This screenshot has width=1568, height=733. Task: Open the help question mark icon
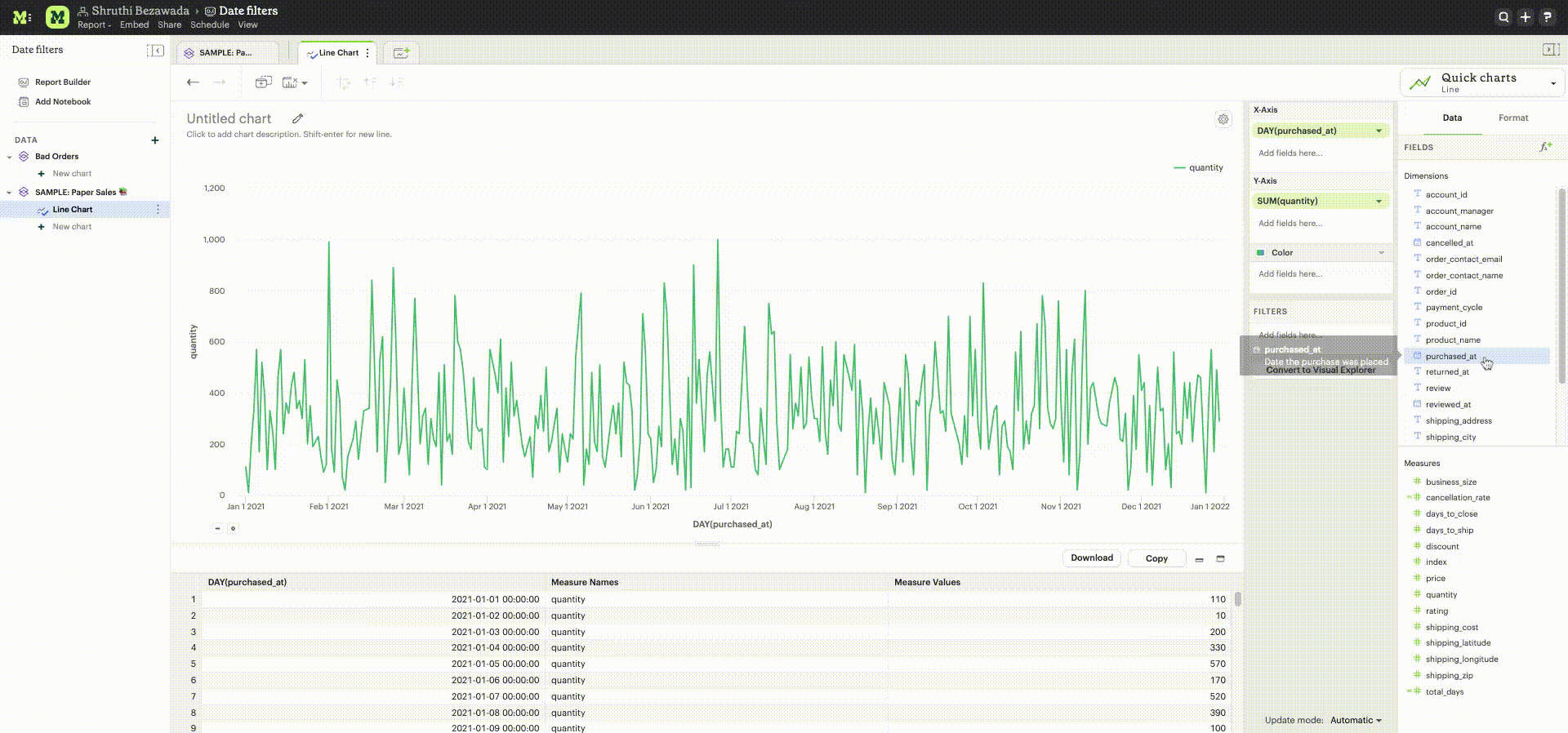pos(1547,17)
